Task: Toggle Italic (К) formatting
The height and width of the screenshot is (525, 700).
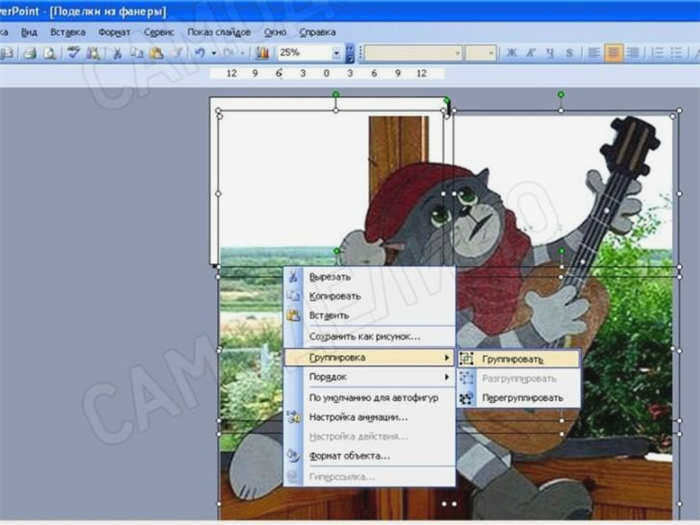Action: [531, 53]
